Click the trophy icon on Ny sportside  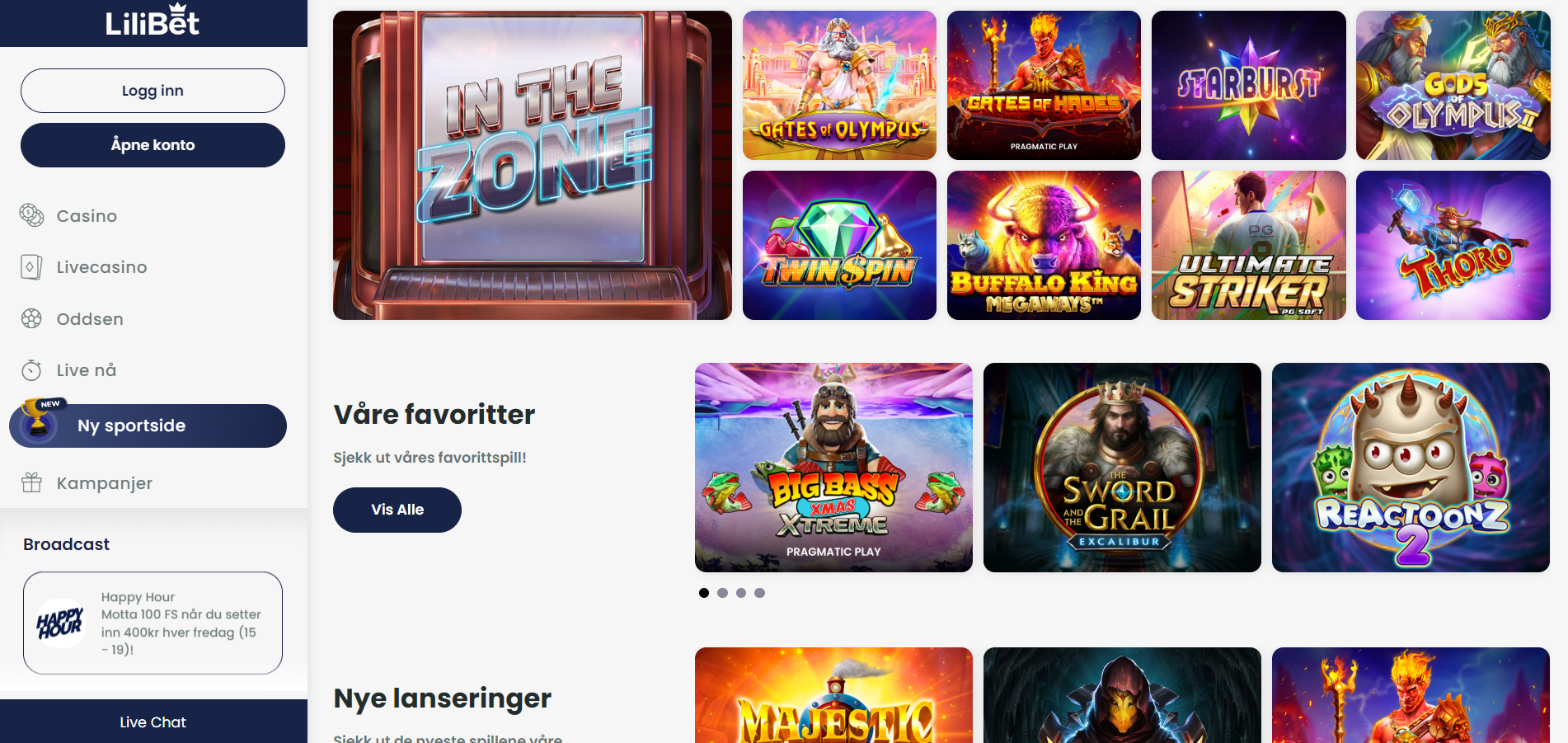point(38,420)
